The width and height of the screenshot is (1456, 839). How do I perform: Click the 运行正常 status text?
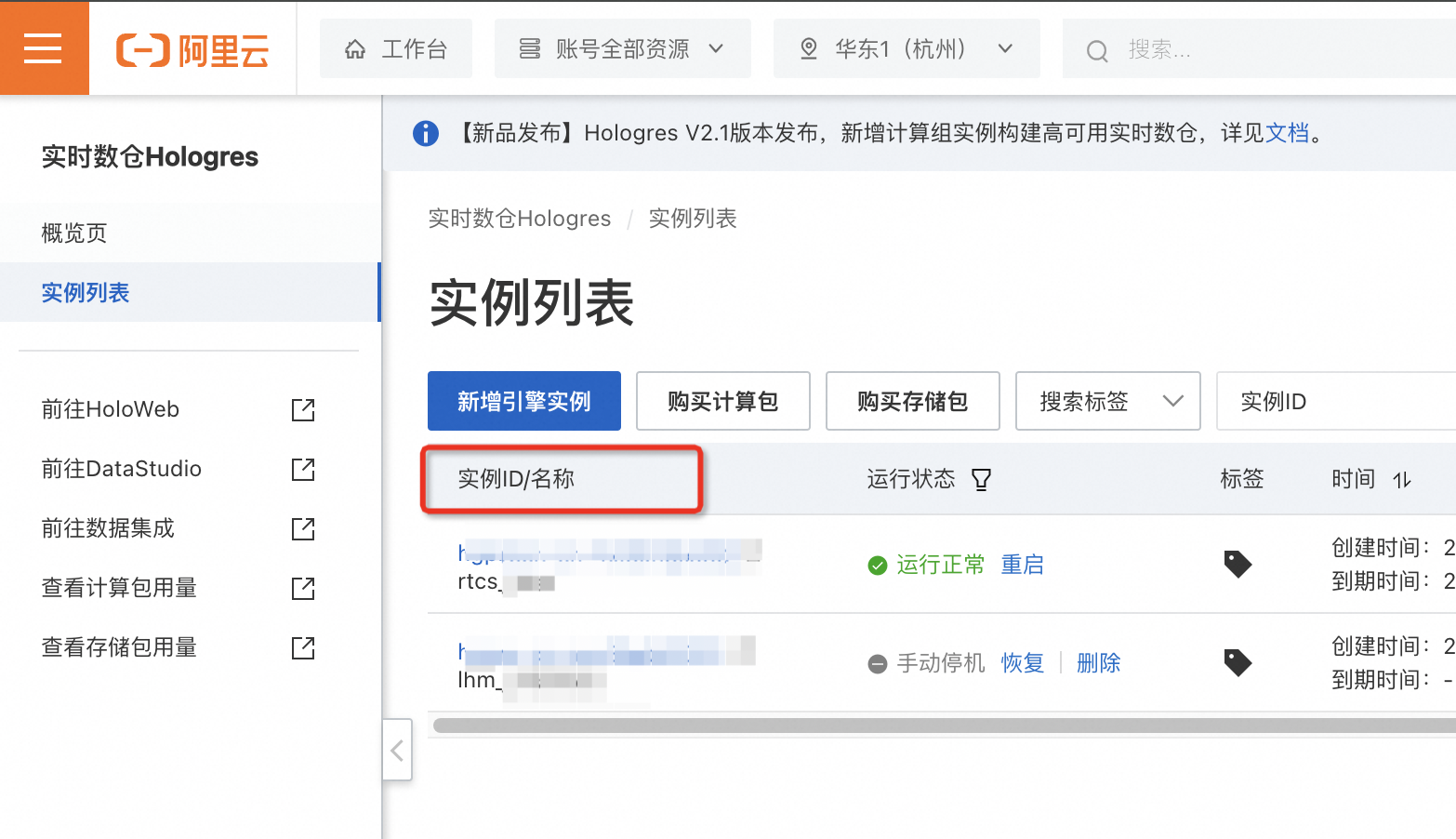[940, 565]
